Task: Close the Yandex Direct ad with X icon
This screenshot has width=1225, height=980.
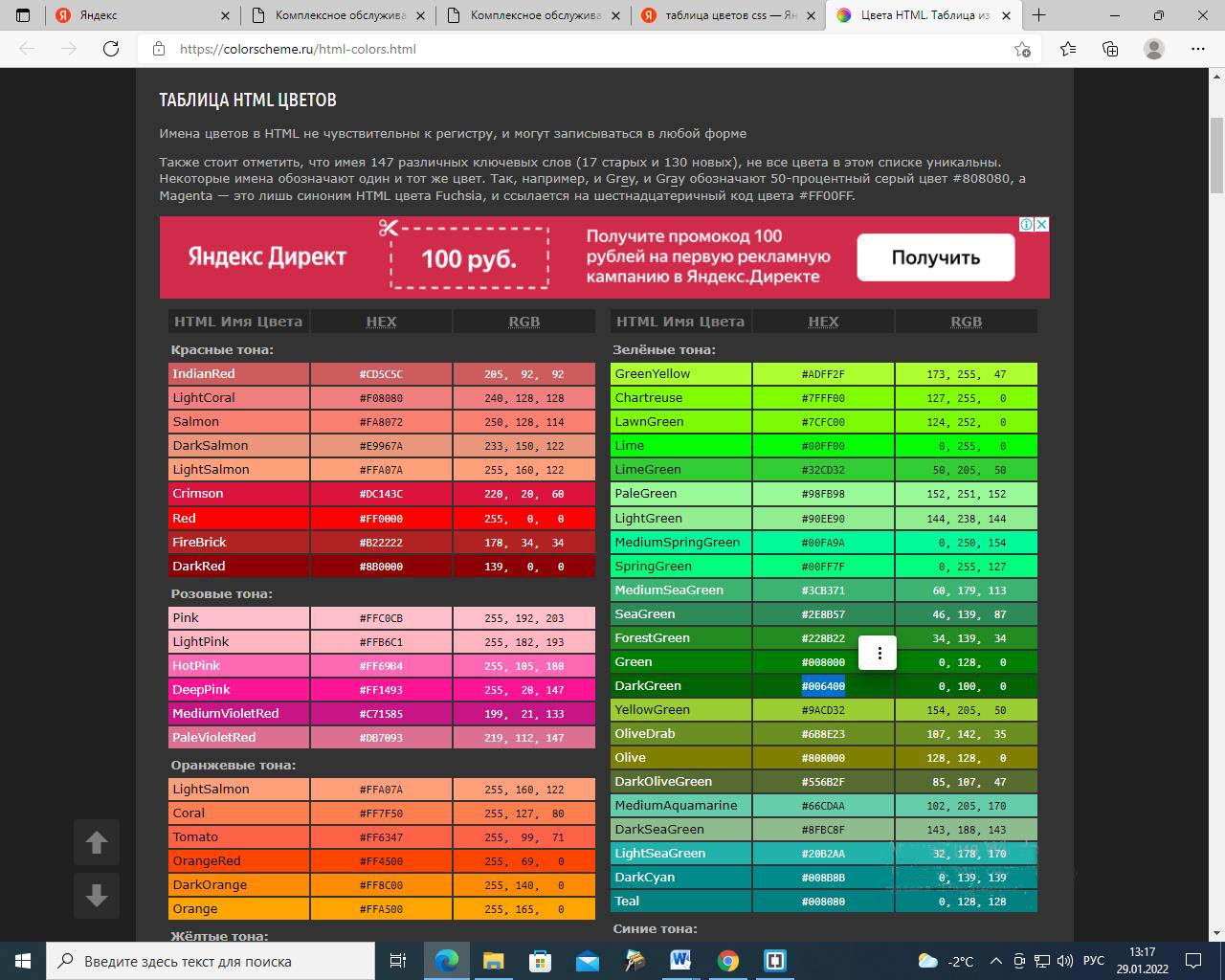Action: pos(1041,224)
